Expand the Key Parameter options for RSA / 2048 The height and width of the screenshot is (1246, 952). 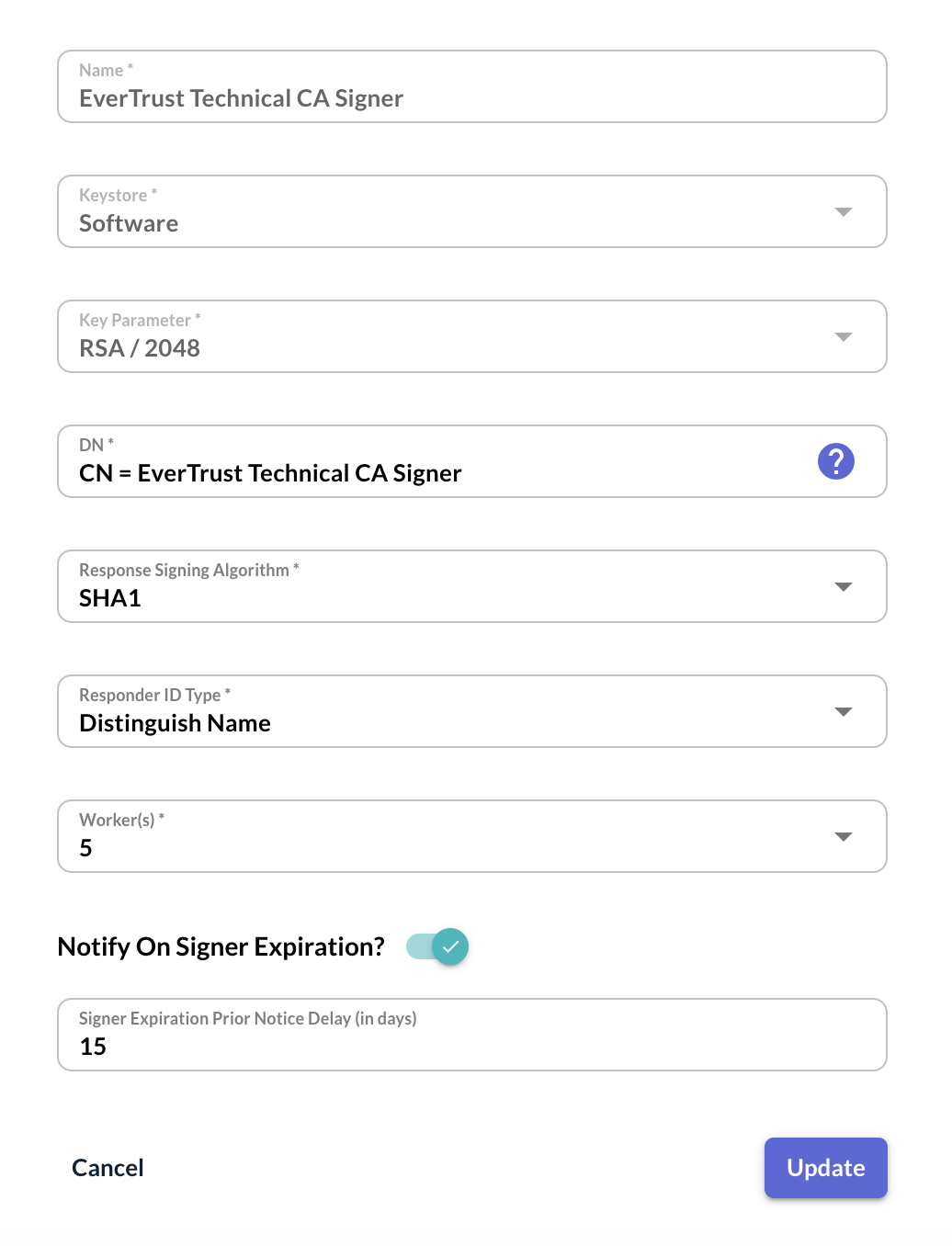tap(472, 336)
